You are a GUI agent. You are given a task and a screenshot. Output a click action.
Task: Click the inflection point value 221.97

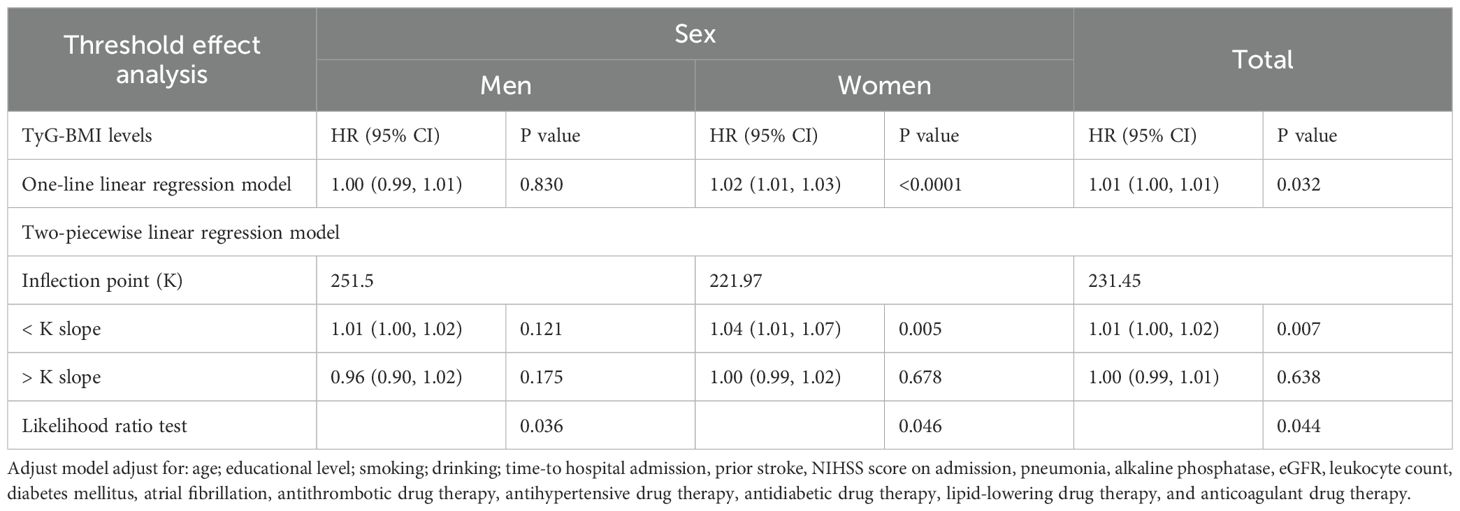(x=733, y=280)
